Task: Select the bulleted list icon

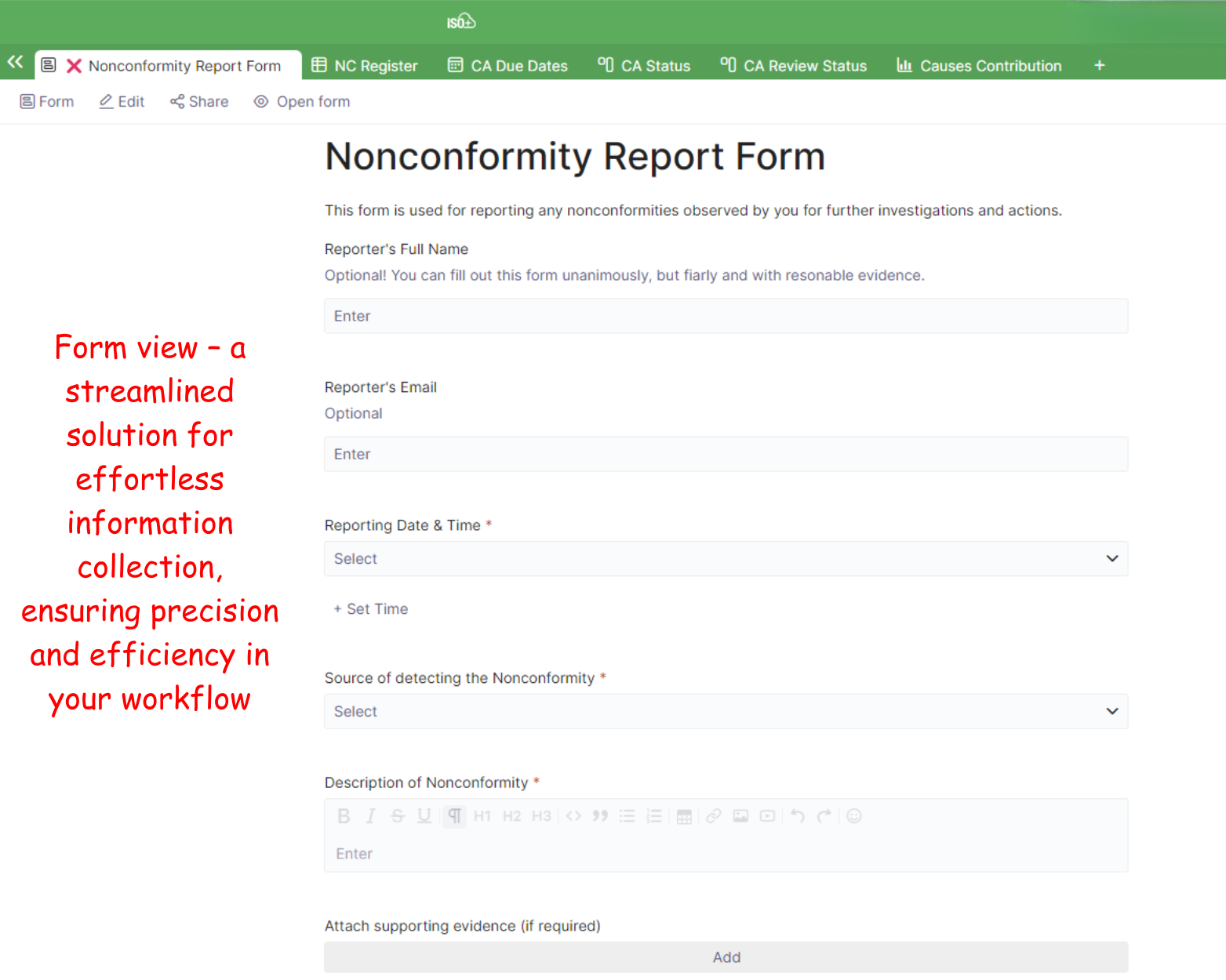Action: 627,816
